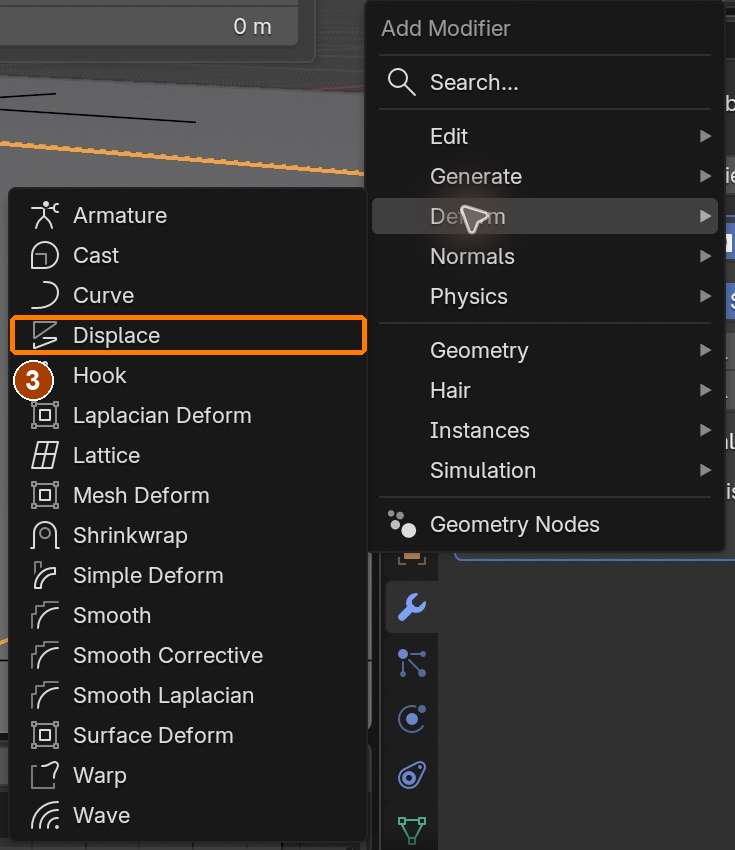
Task: Expand the Edit submenu arrow
Action: 705,136
